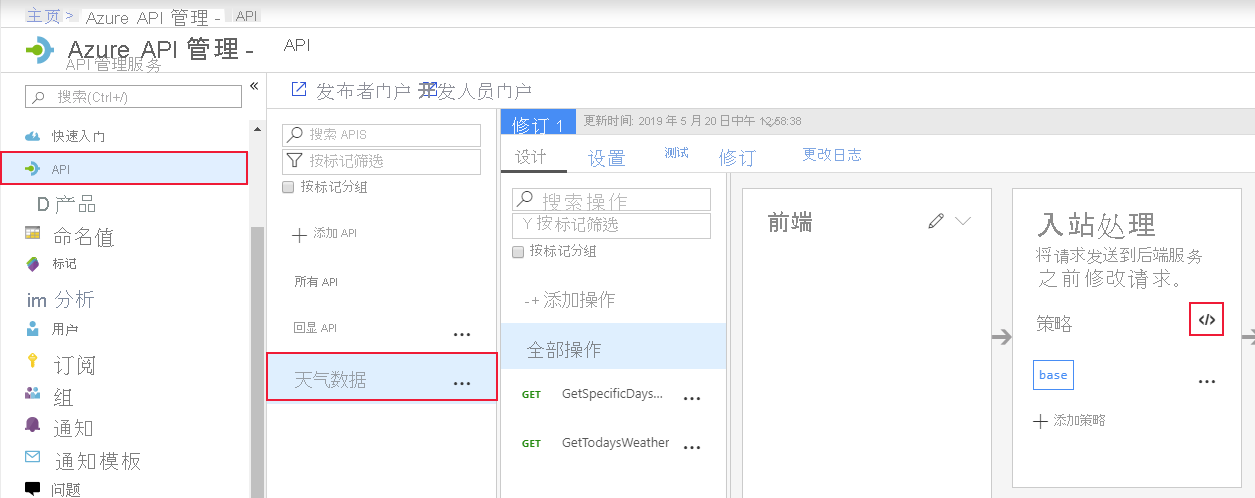Screen dimensions: 1255x498
Task: Click 添加操作
Action: pos(579,300)
